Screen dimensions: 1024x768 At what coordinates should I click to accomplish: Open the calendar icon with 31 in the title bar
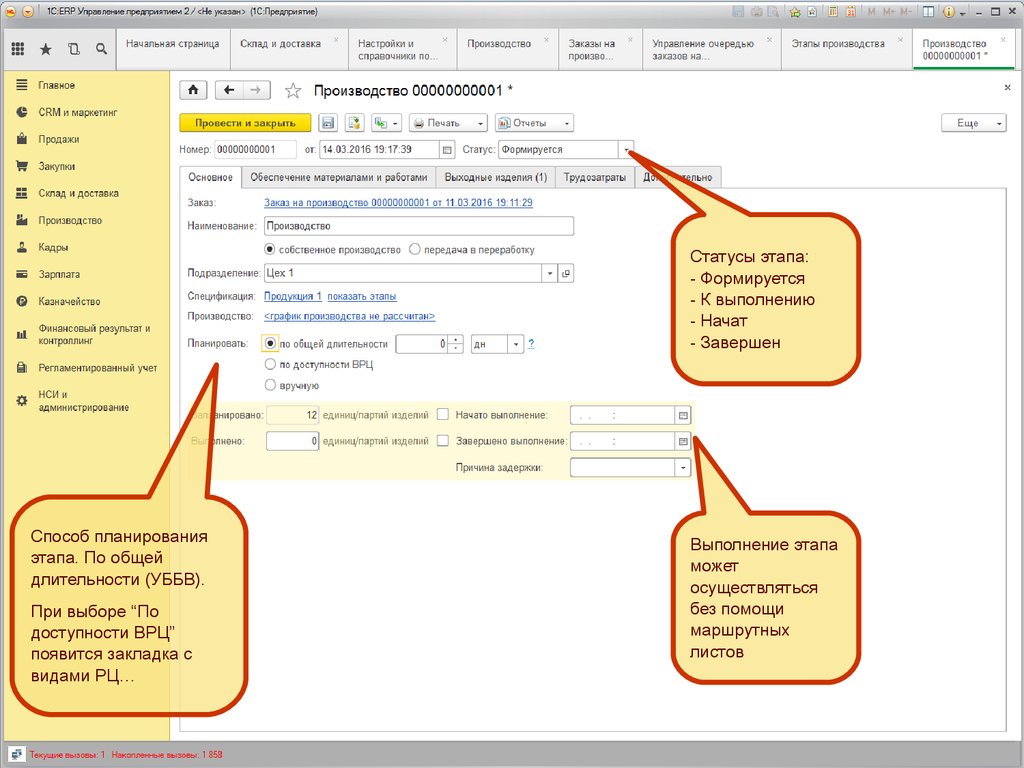[851, 12]
